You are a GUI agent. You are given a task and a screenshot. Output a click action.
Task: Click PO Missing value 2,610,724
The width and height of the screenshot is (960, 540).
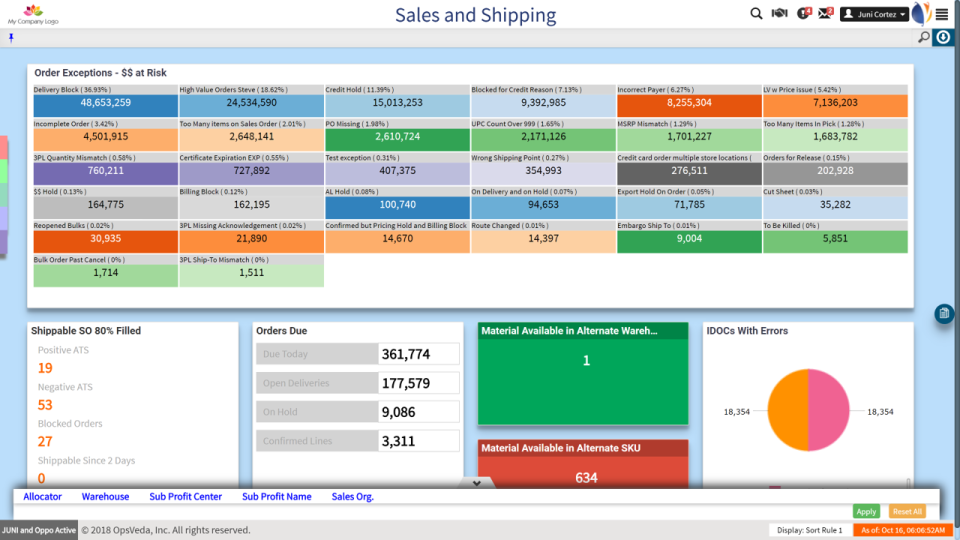(x=397, y=137)
